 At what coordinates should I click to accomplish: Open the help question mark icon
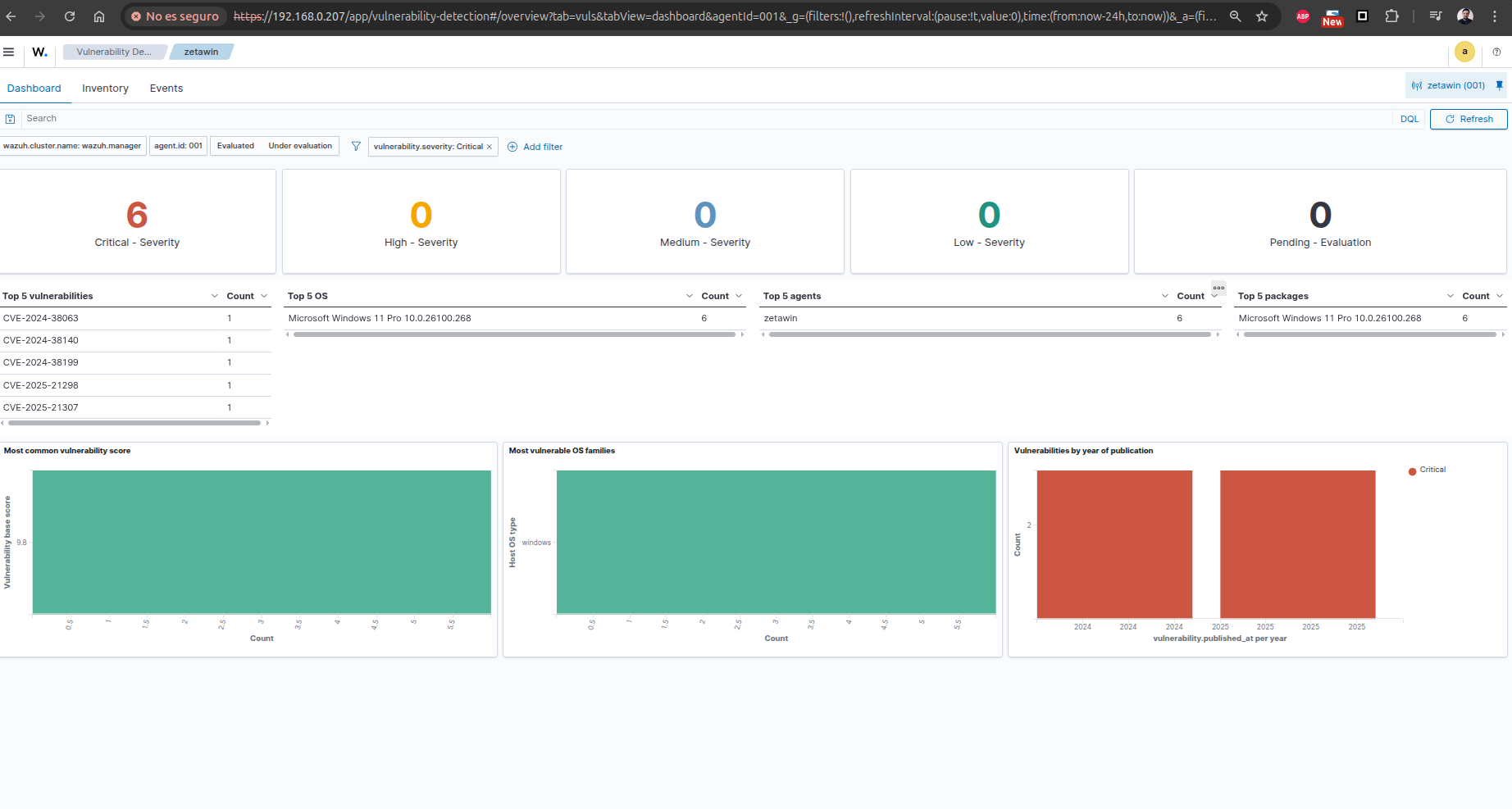(x=1496, y=52)
